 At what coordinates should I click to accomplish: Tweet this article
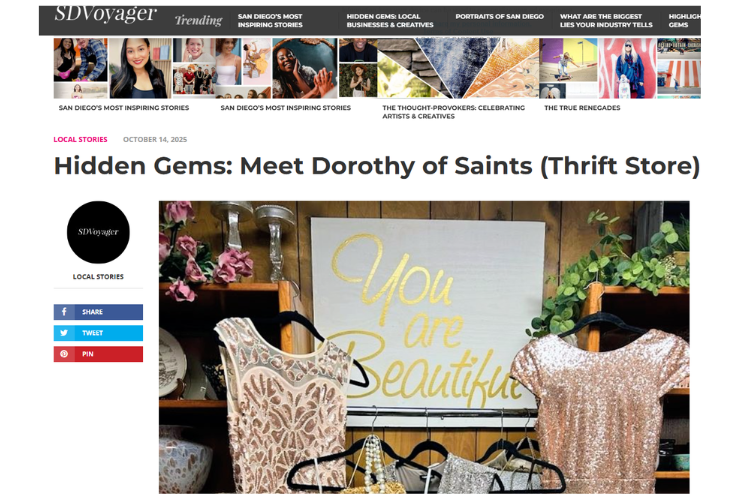(98, 333)
